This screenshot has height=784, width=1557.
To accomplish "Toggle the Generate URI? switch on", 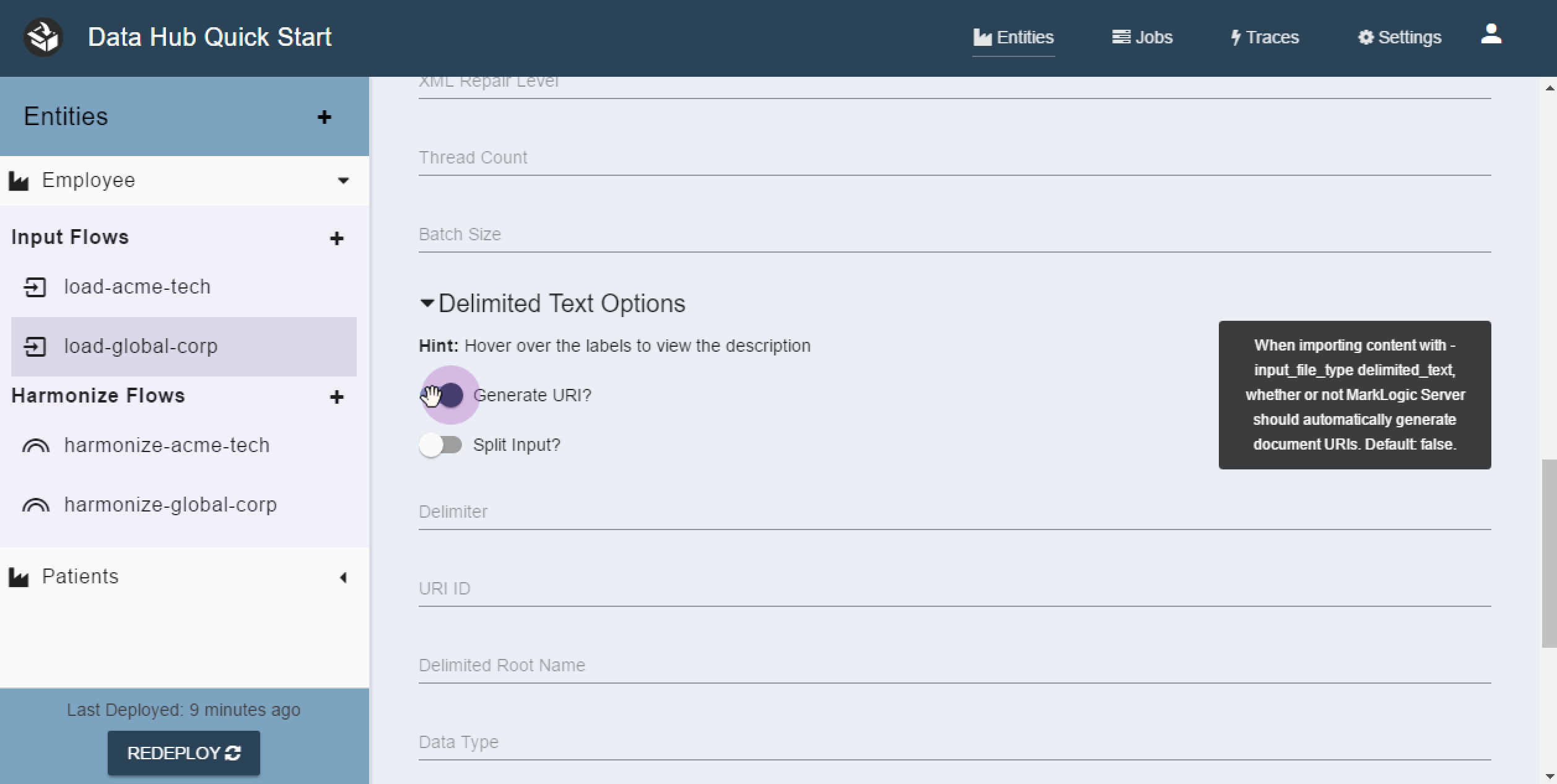I will point(448,394).
